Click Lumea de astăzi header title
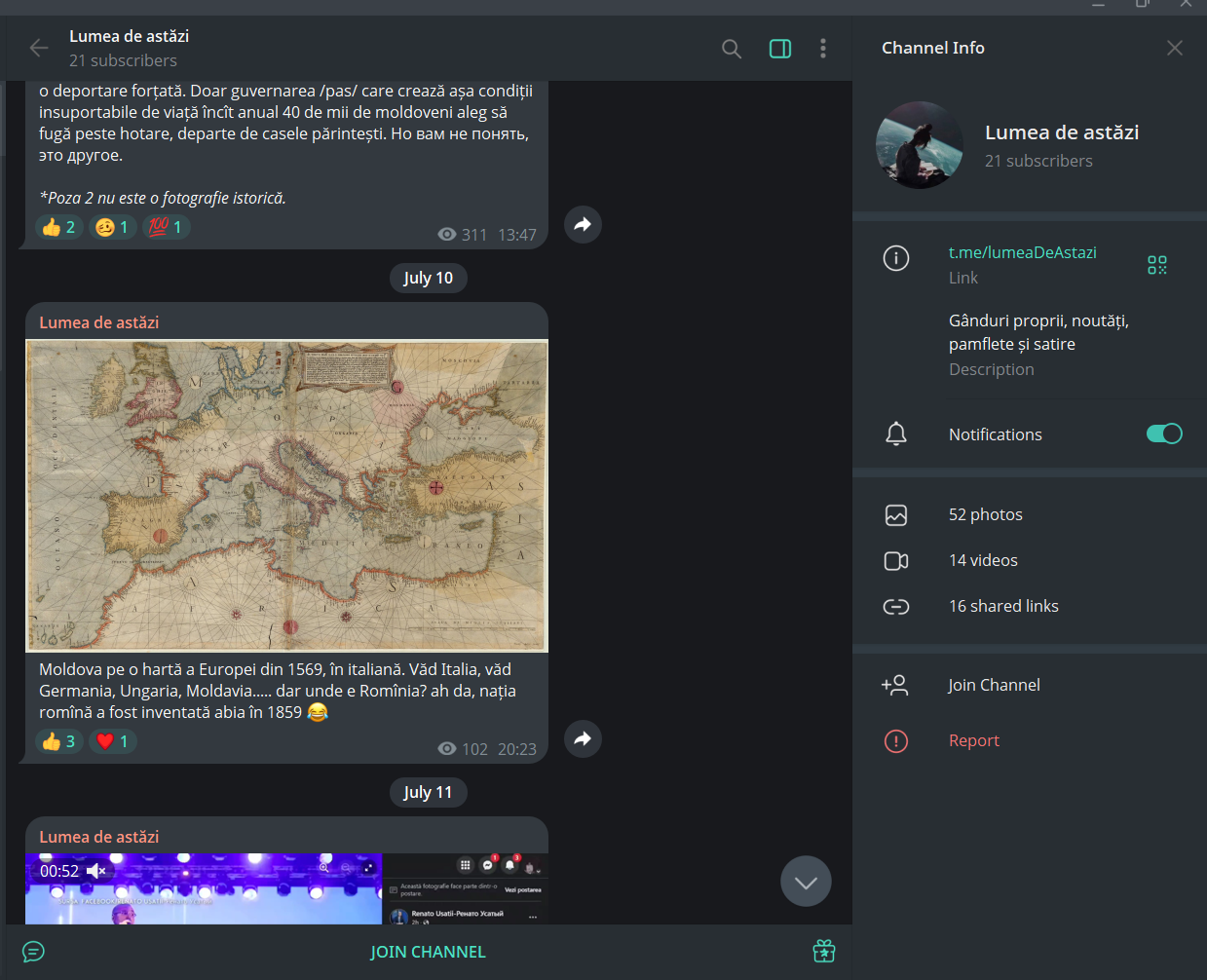 (129, 36)
